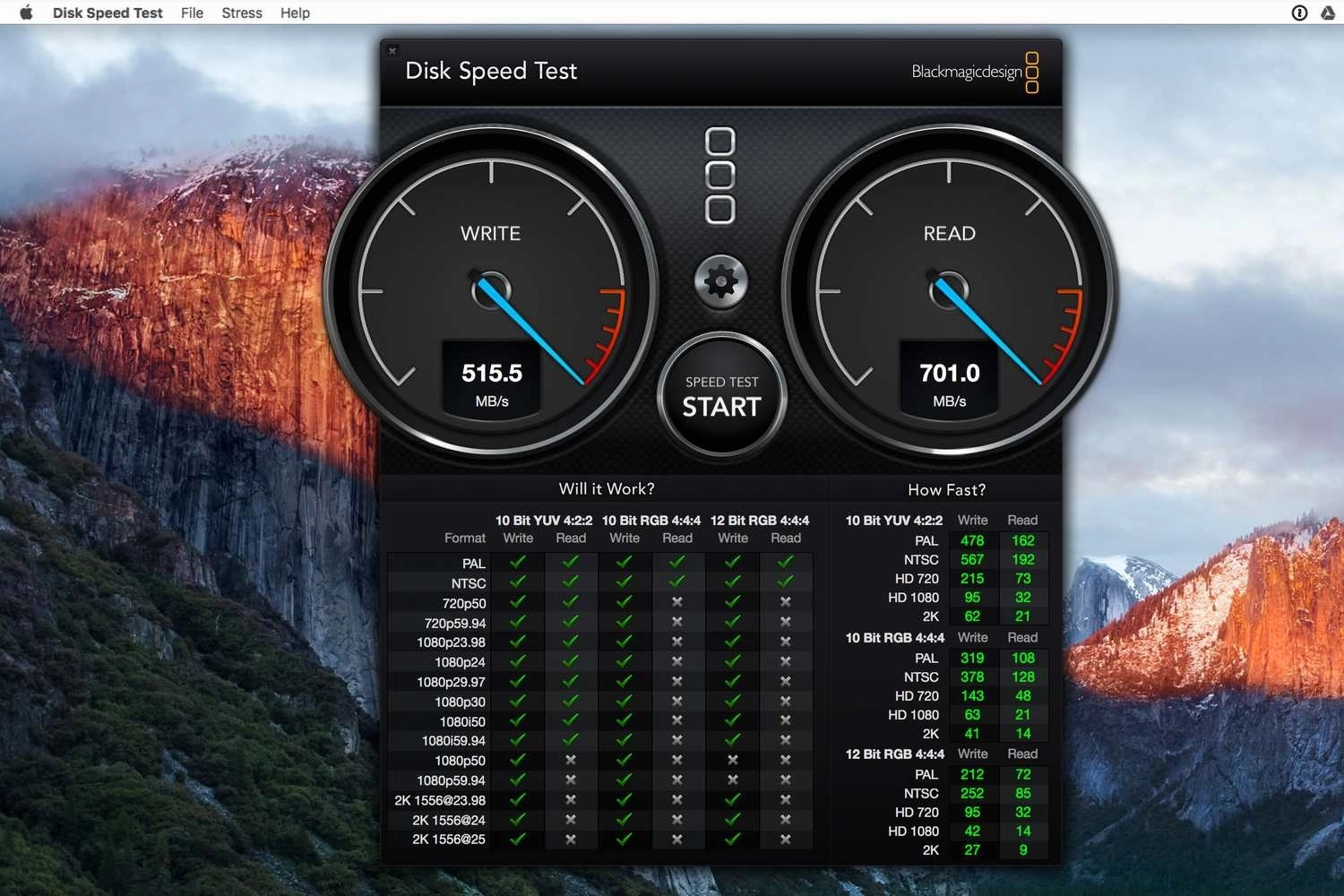Toggle the bottom stress indicator square
1344x896 pixels.
(x=719, y=210)
